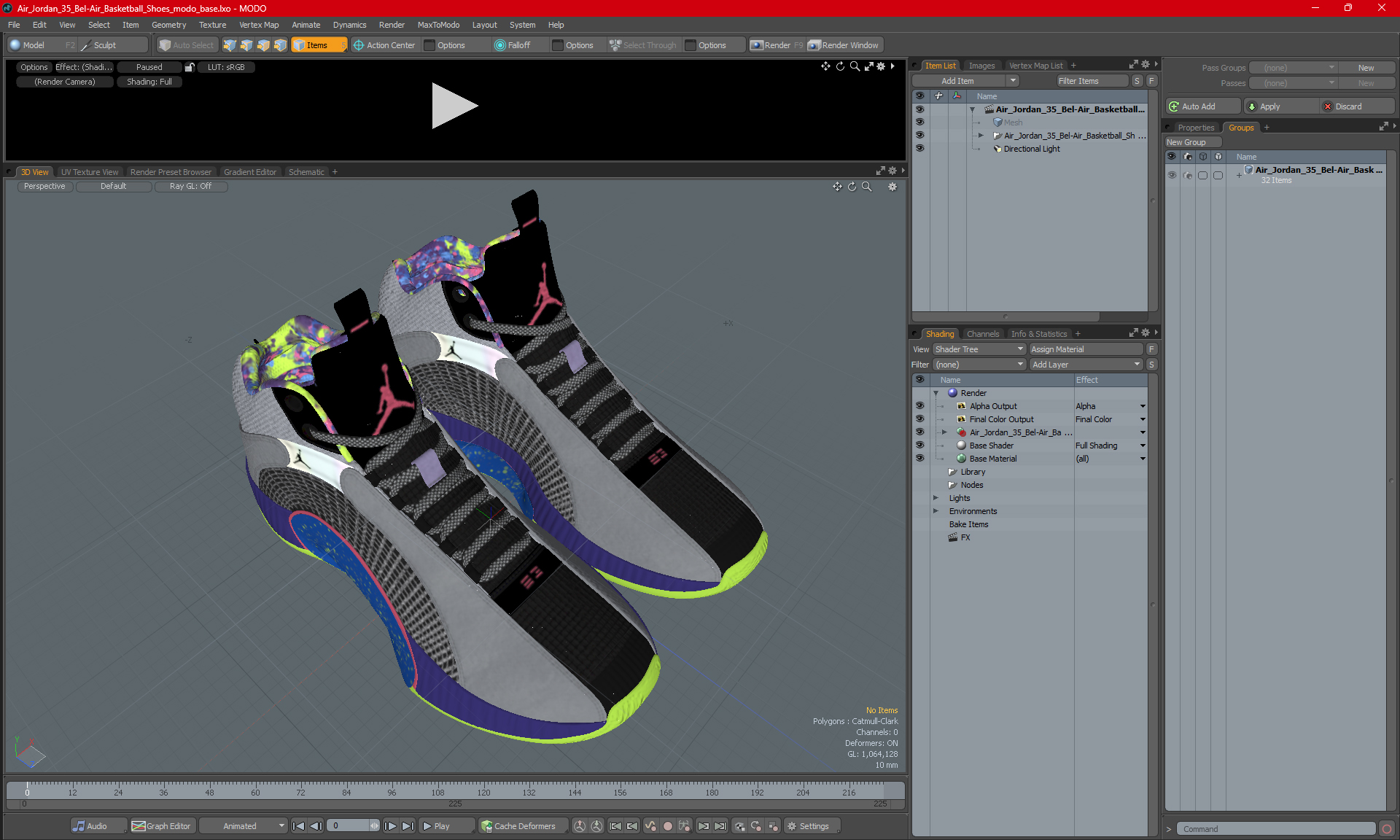The image size is (1400, 840).
Task: Step to next frame
Action: (x=390, y=826)
